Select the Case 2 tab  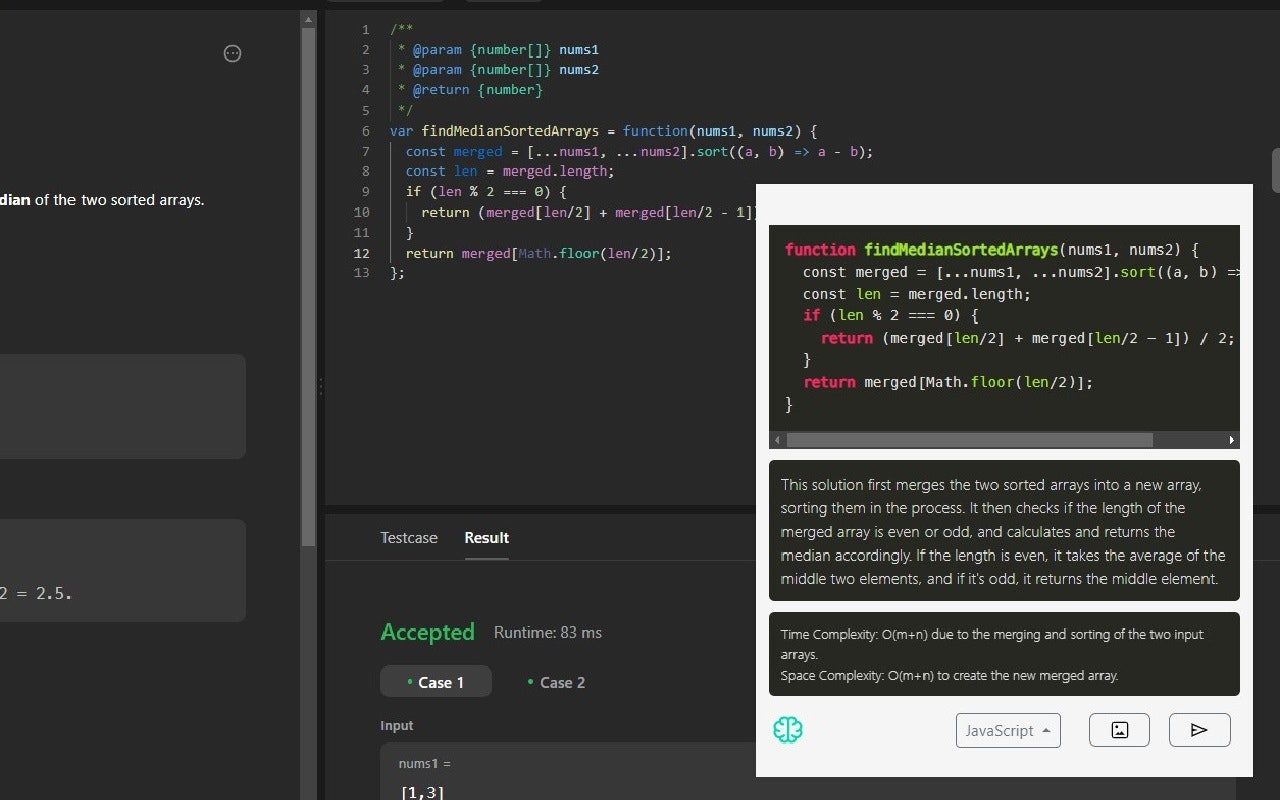pos(556,682)
